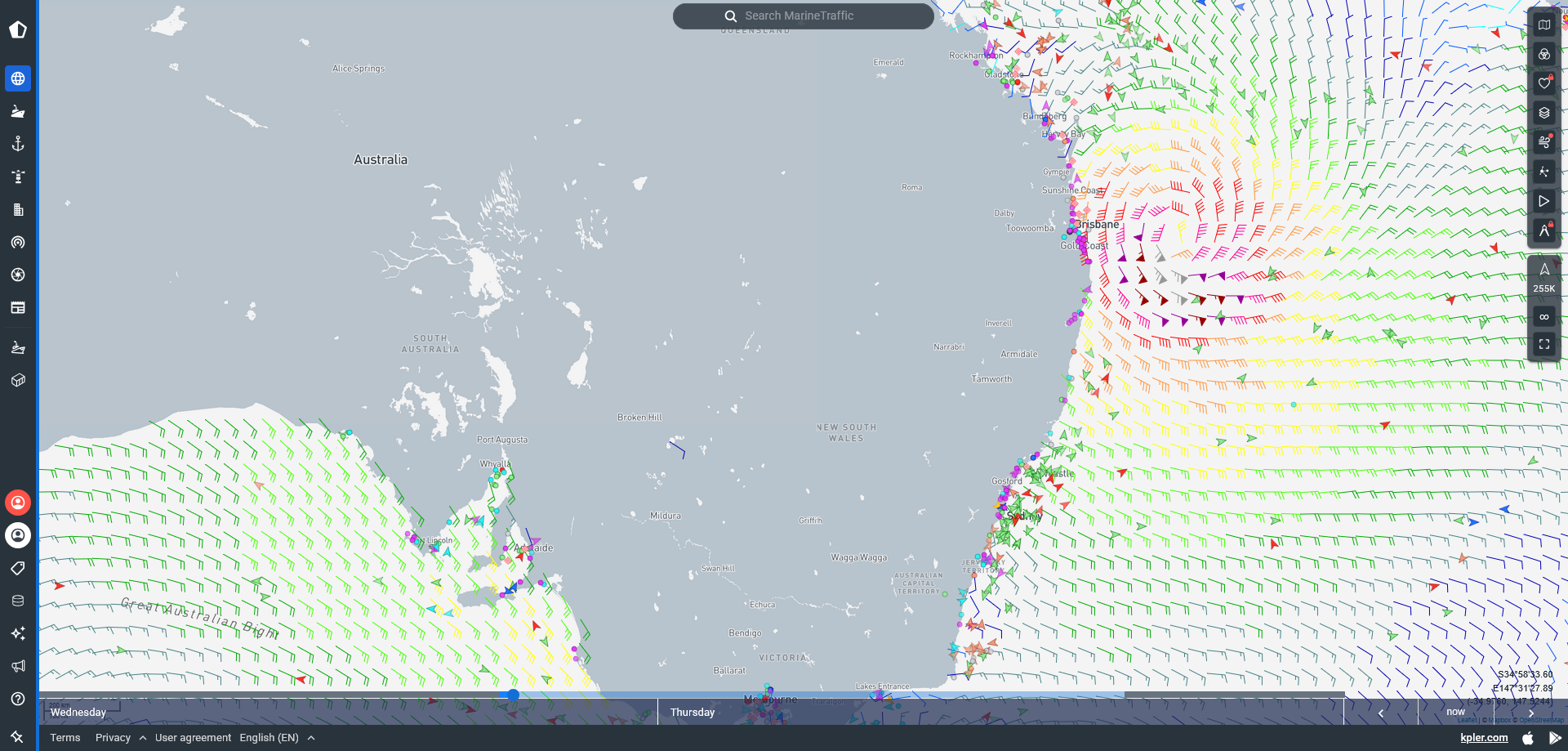Screen dimensions: 1568x751
Task: Open the Ports anchor icon
Action: (18, 144)
